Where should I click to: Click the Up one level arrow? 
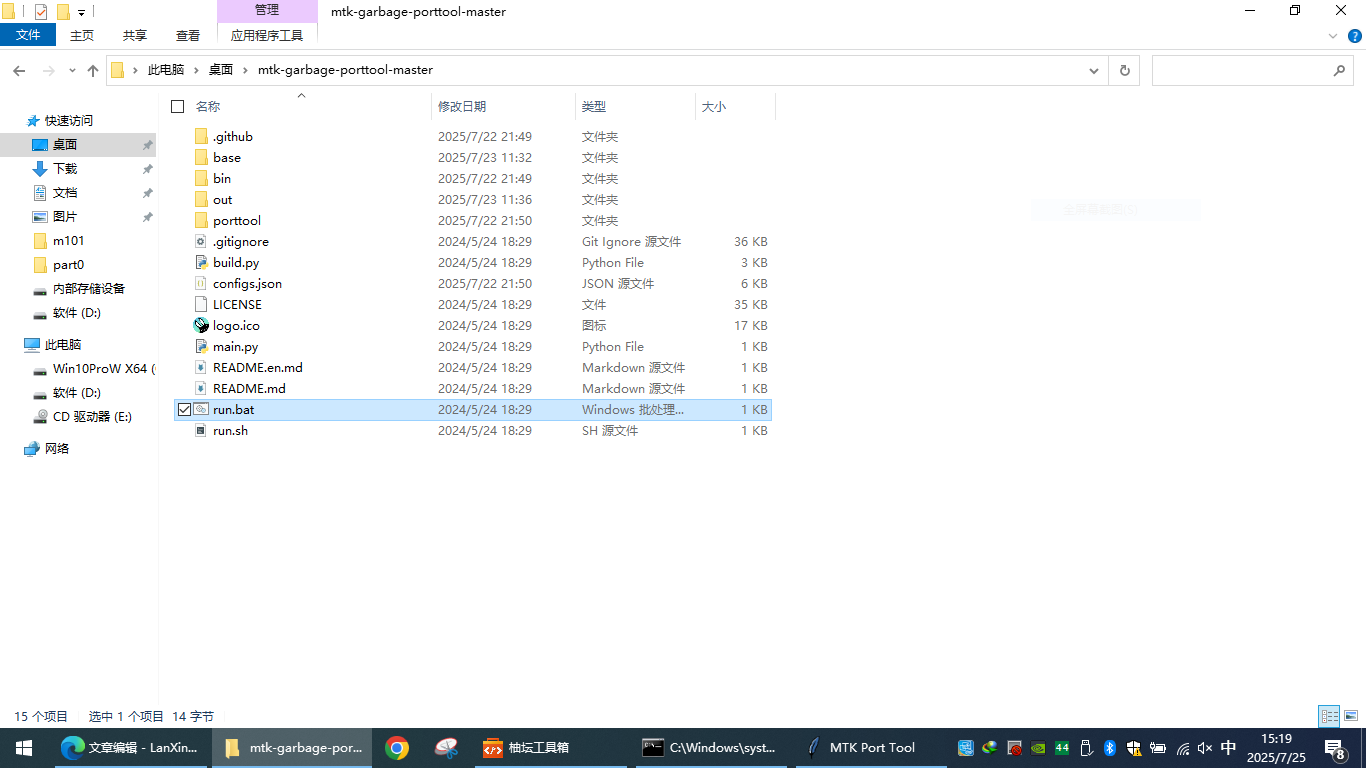93,71
